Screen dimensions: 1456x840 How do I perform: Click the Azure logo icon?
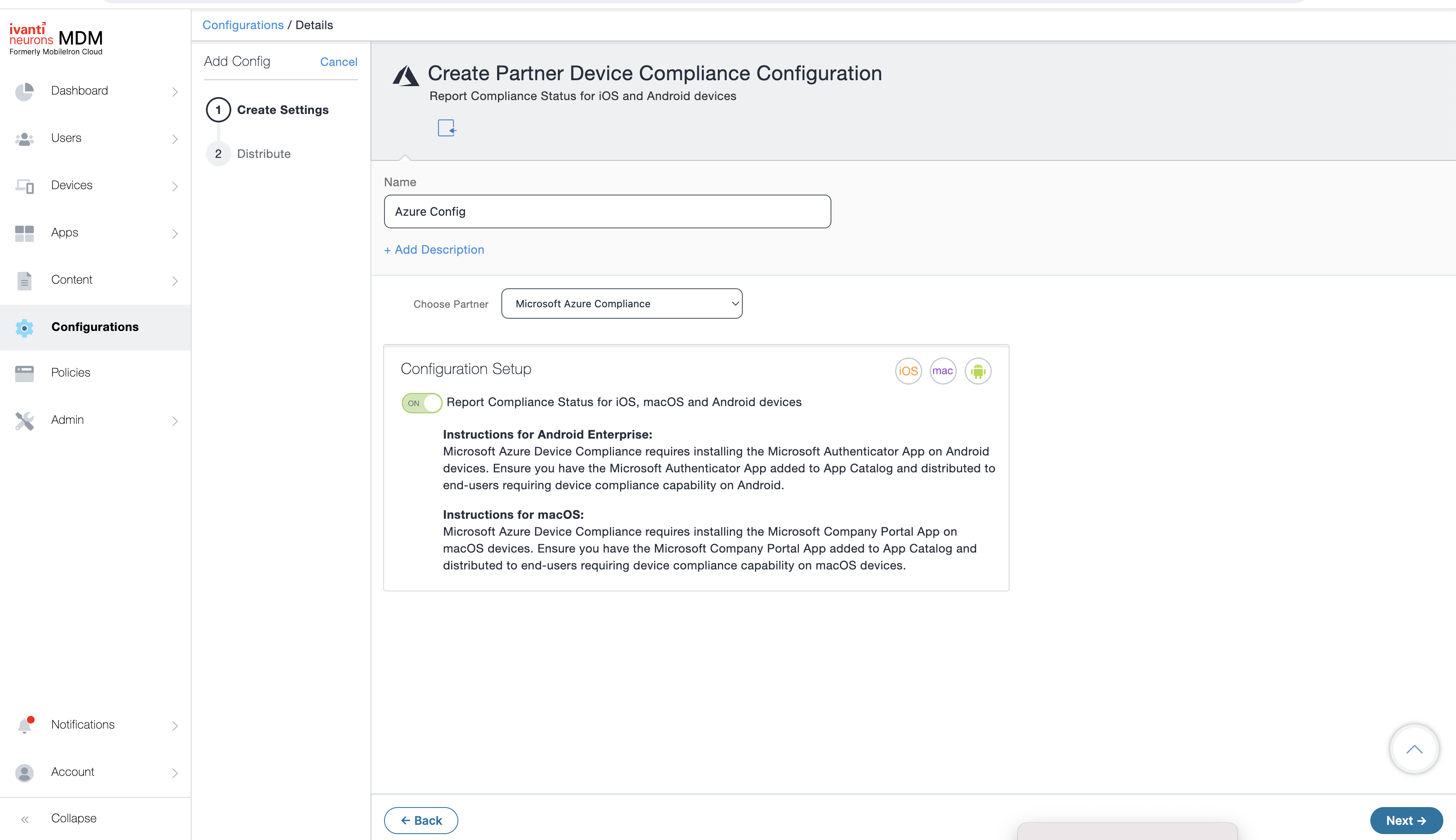click(406, 76)
